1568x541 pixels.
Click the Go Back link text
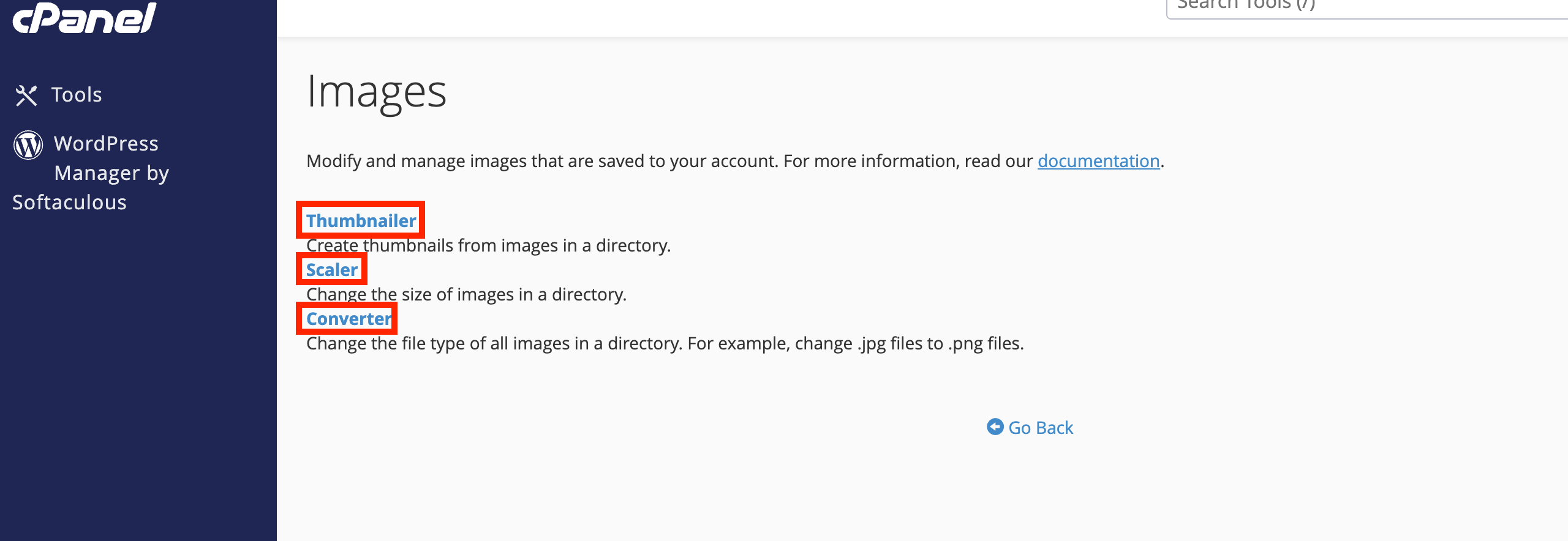coord(1041,428)
